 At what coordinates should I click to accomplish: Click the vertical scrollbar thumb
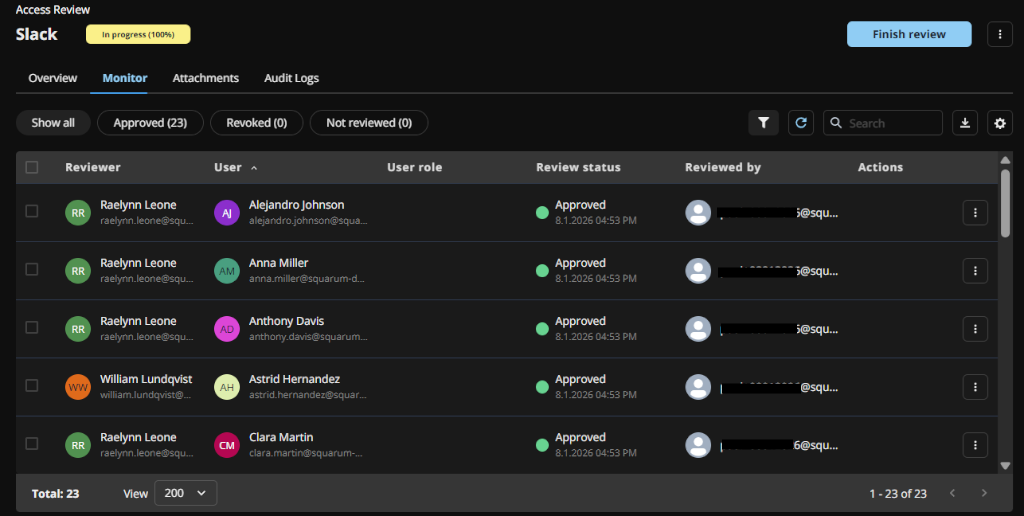coord(1005,202)
